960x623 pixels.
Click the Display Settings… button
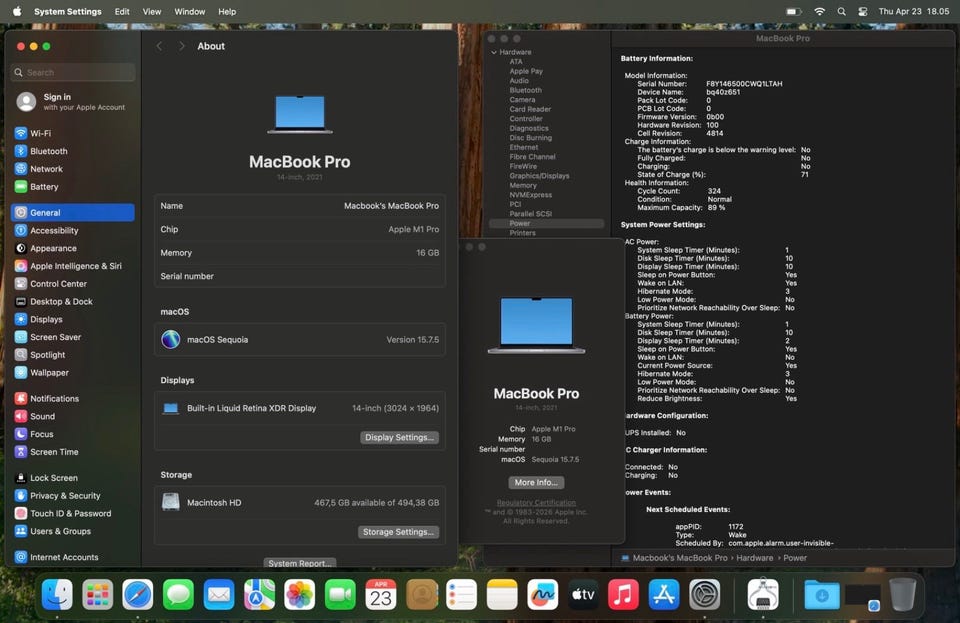click(399, 438)
